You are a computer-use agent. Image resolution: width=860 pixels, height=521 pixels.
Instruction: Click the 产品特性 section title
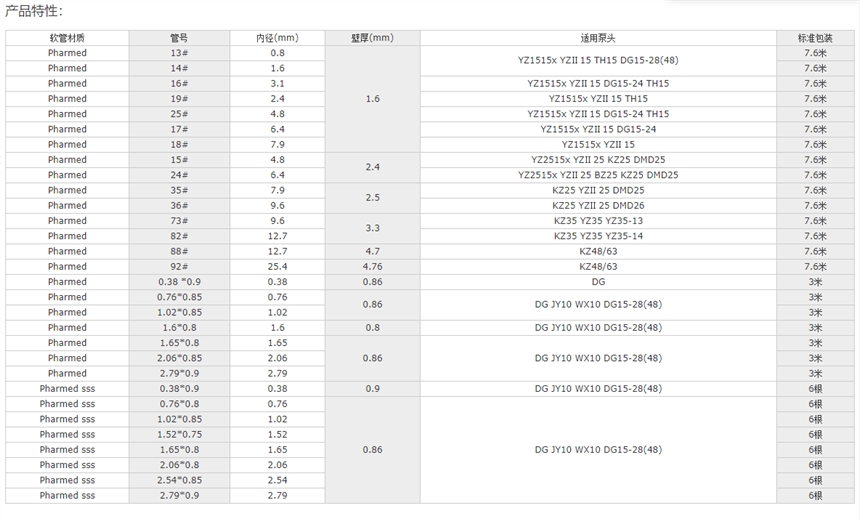(35, 11)
